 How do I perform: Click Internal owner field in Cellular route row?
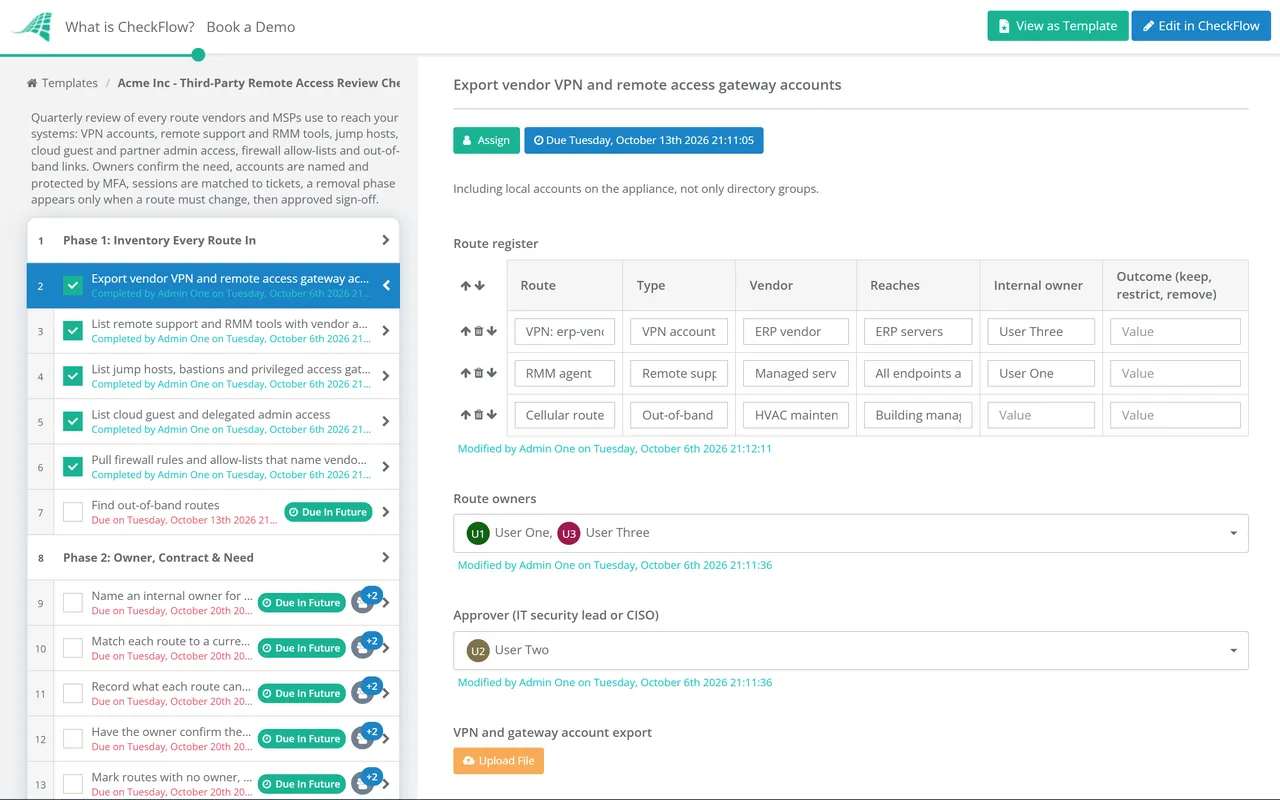coord(1040,415)
